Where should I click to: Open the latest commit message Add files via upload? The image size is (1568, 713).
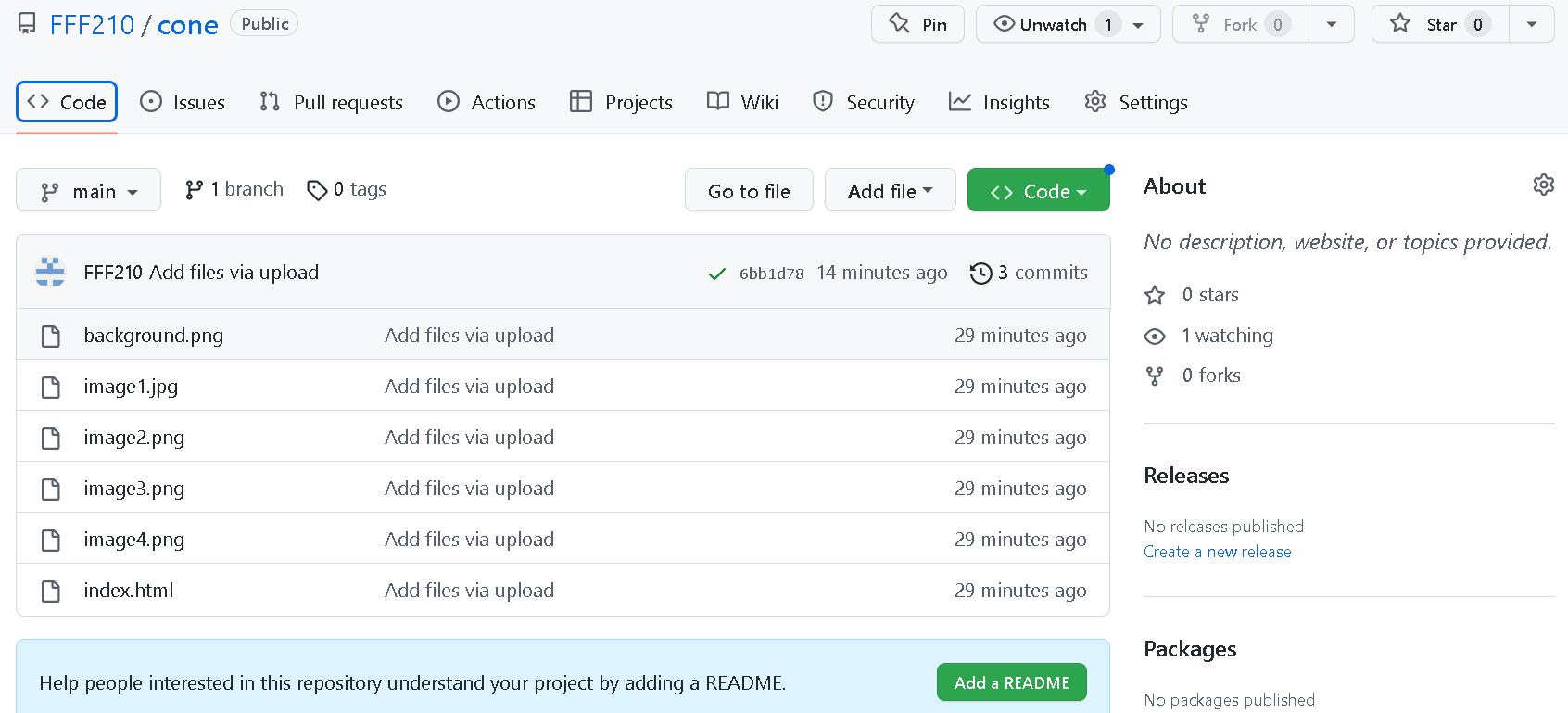pyautogui.click(x=234, y=273)
